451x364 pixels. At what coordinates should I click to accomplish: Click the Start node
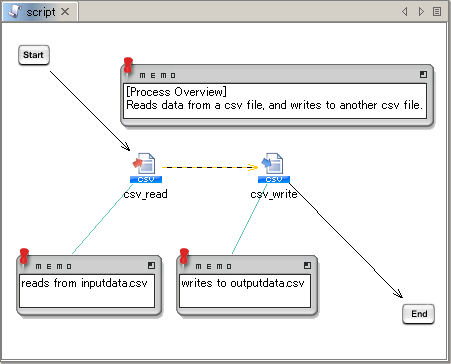click(34, 55)
